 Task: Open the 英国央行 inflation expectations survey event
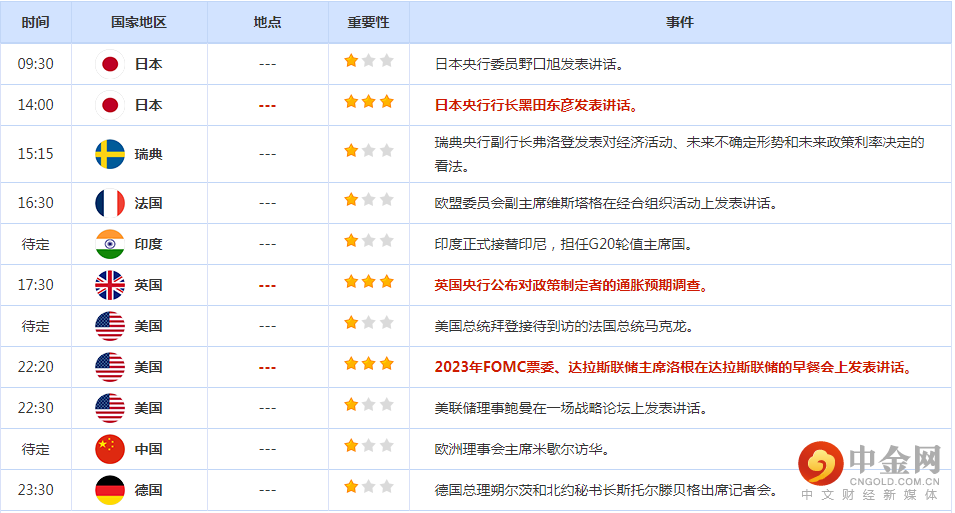[x=571, y=285]
